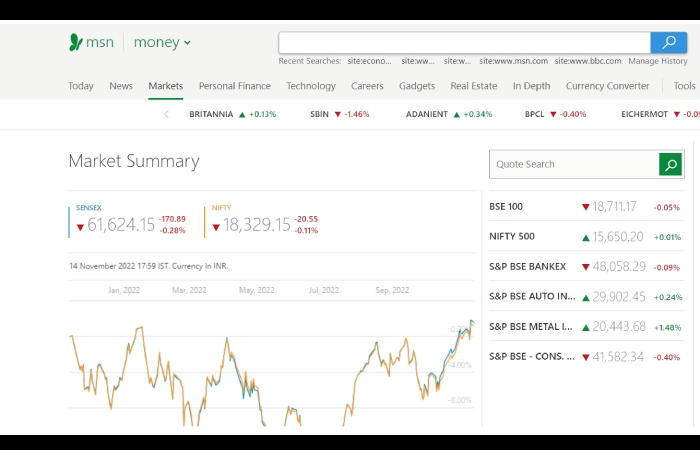Click the SENSEX red down arrow

[x=80, y=228]
